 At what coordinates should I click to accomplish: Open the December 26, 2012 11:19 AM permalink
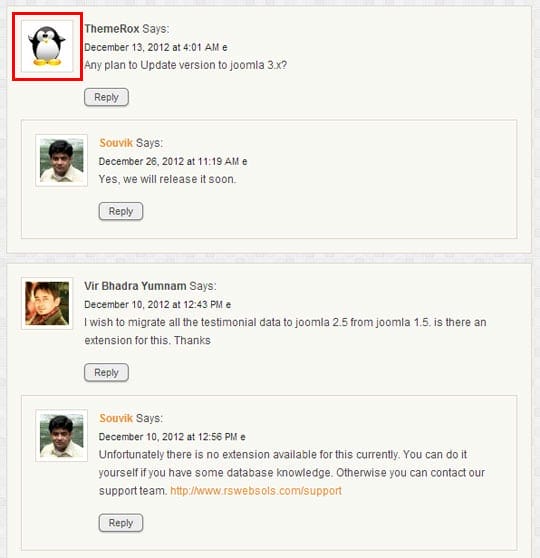point(169,162)
